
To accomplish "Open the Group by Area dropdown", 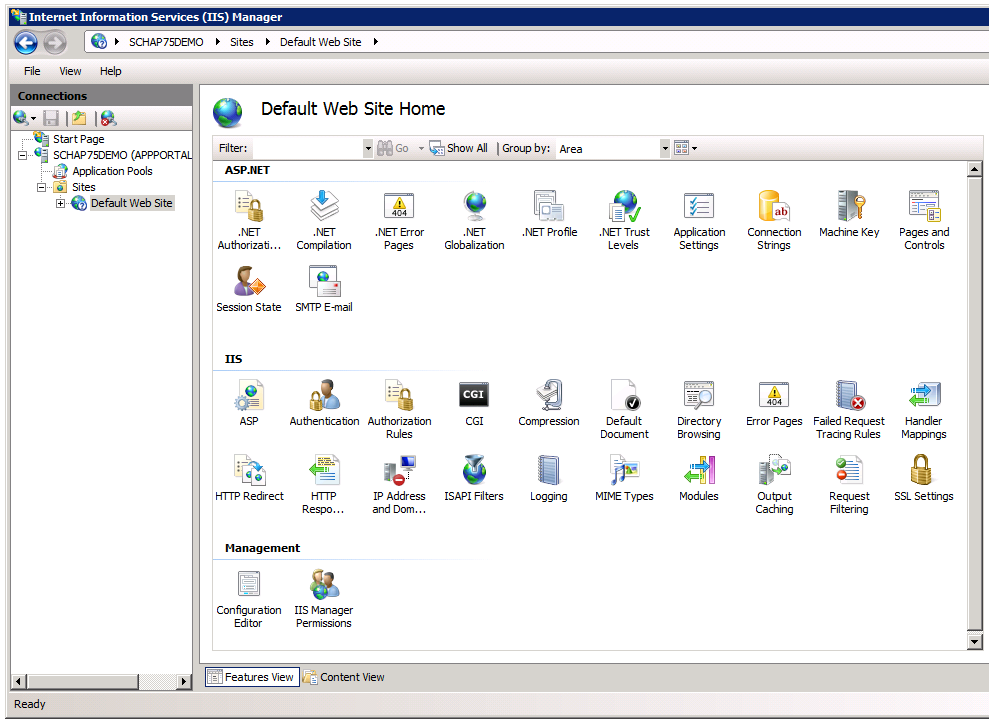I will click(665, 148).
